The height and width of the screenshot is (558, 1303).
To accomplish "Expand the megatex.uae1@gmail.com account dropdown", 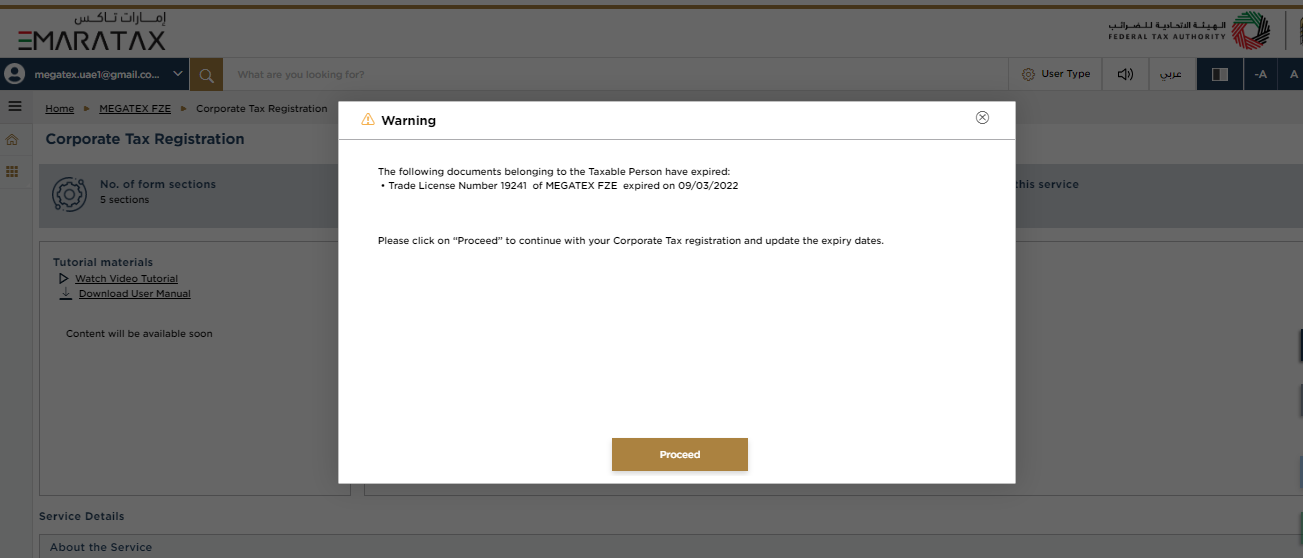I will point(178,74).
